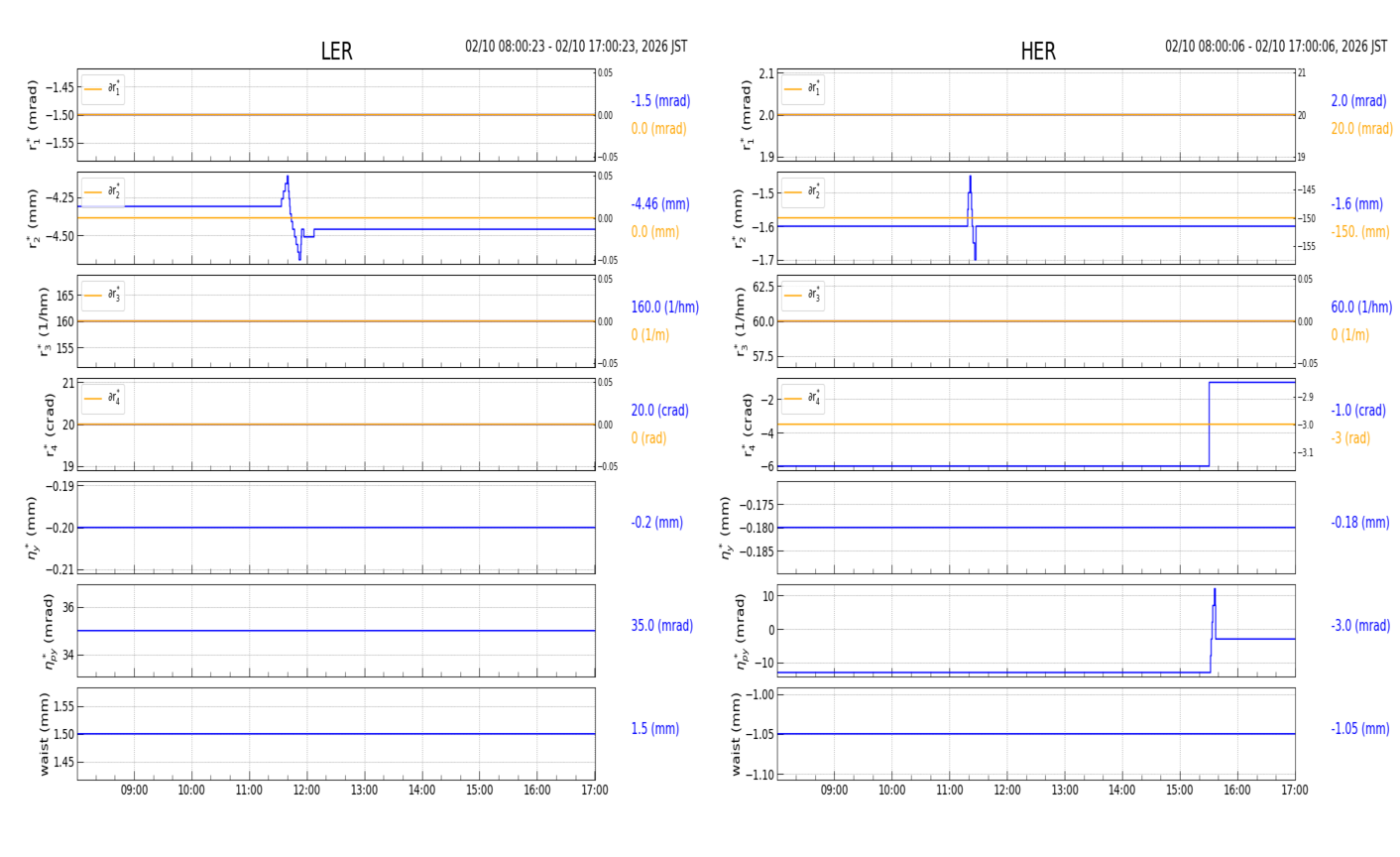
Task: Click the HER r2 blue spike peak
Action: click(x=970, y=178)
